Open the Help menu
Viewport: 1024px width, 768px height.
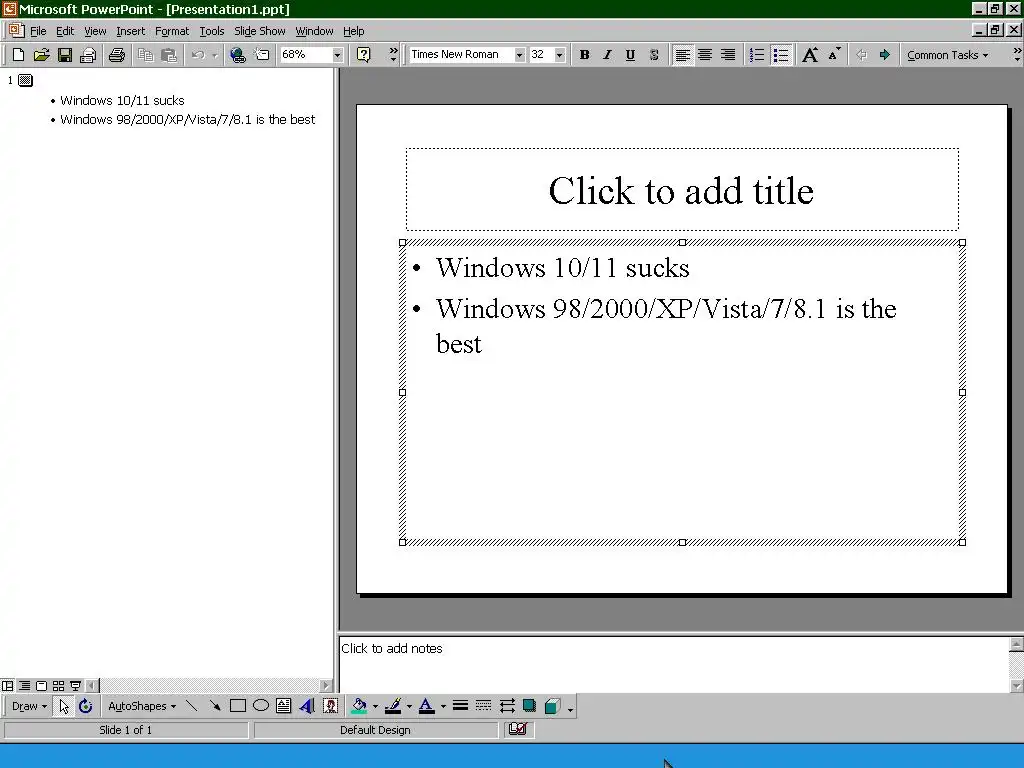(353, 31)
